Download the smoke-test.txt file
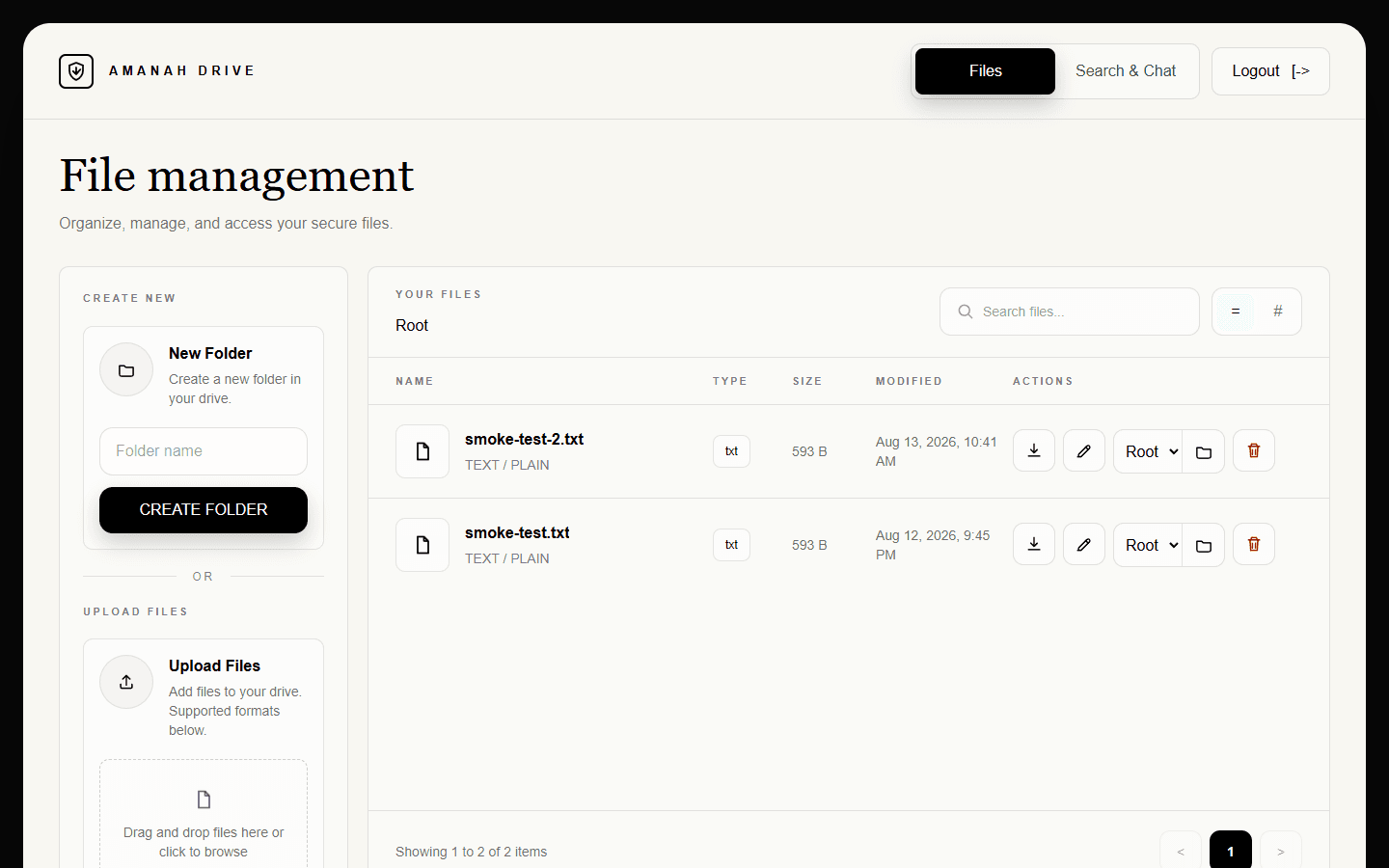The width and height of the screenshot is (1389, 868). 1034,544
